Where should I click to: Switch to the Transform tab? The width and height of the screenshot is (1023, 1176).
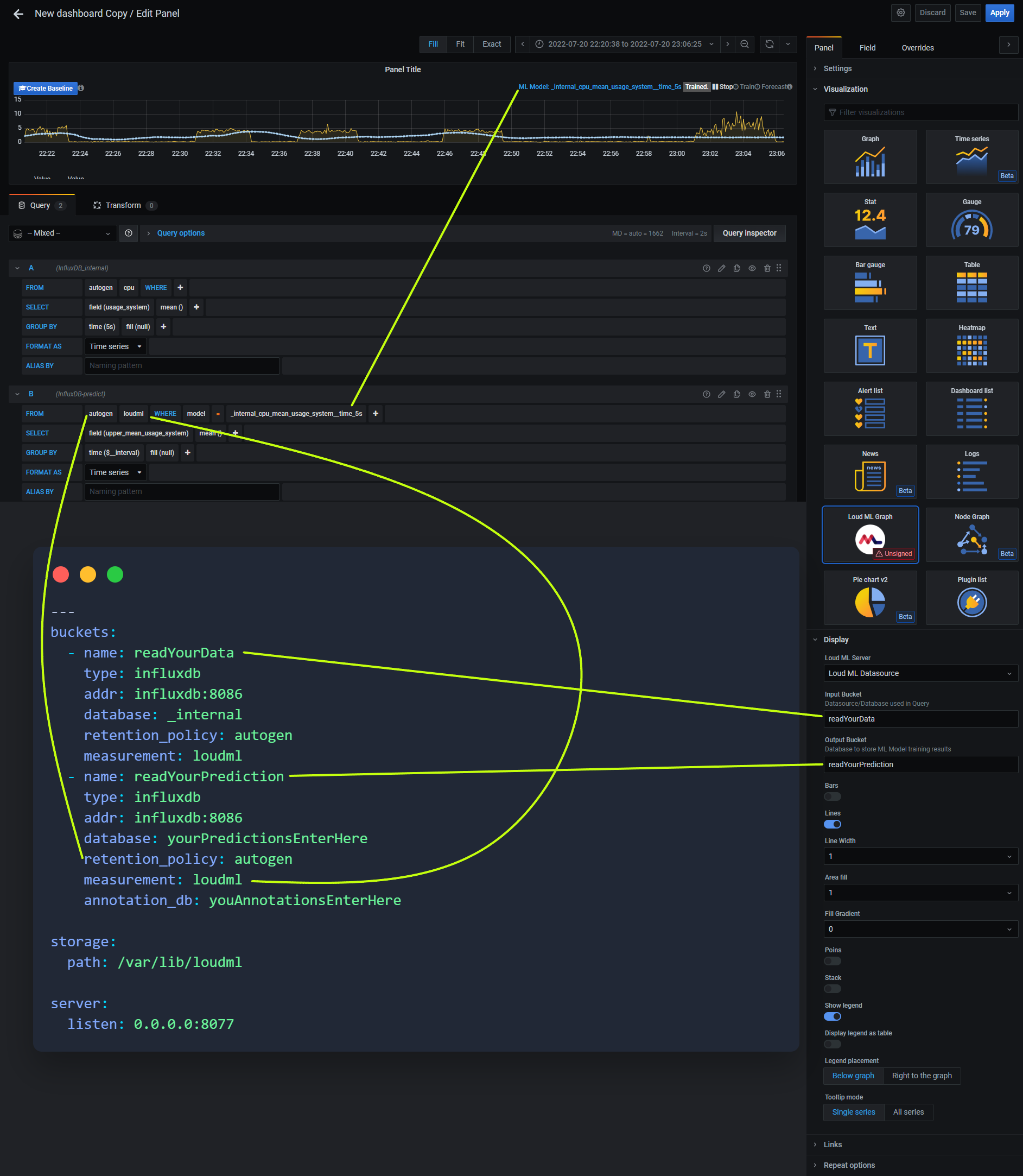[123, 205]
